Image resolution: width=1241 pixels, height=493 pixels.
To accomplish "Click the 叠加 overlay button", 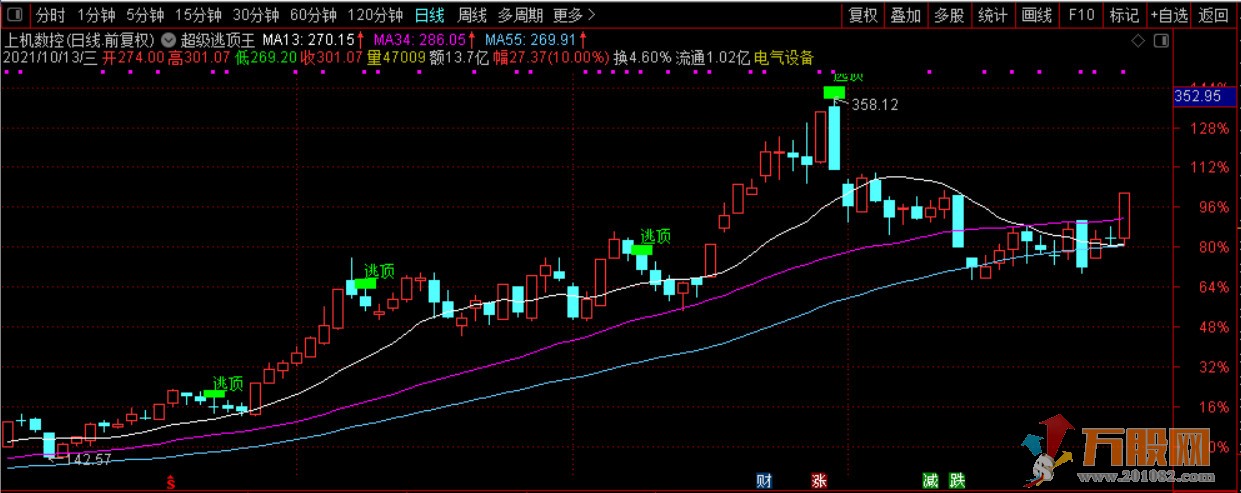I will (906, 15).
